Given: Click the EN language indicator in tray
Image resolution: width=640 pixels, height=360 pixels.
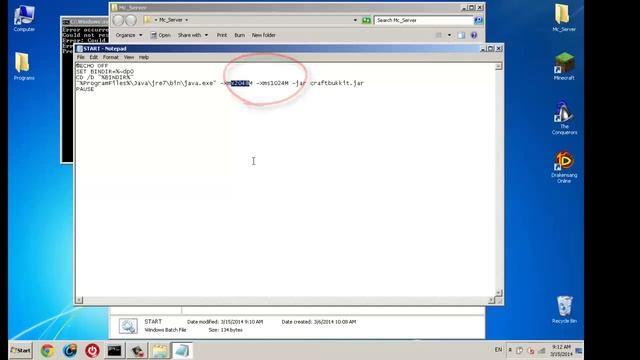Looking at the screenshot, I should tap(498, 350).
